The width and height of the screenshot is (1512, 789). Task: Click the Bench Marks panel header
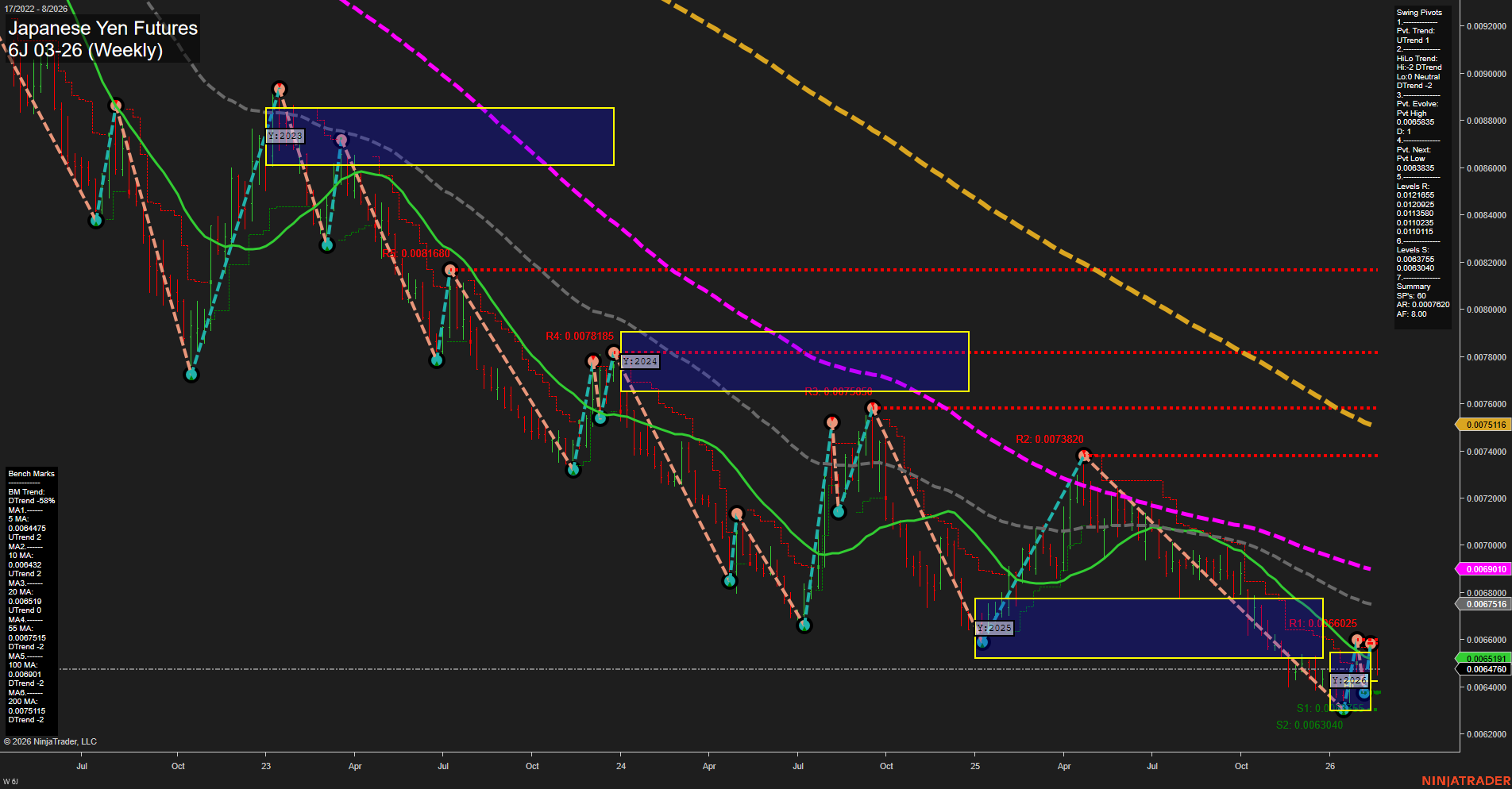pos(30,473)
